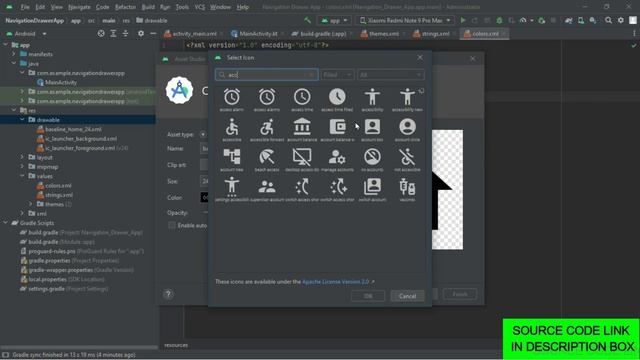The image size is (640, 360).
Task: Click the green Run app button
Action: 463,20
